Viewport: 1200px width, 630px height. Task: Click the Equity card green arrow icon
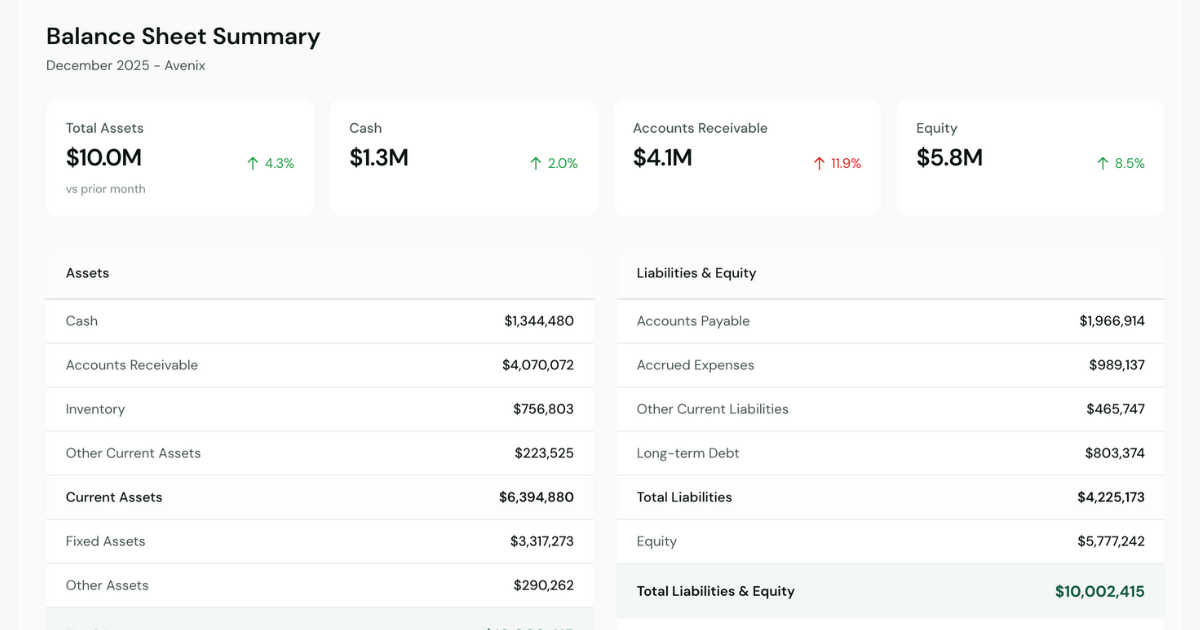tap(1103, 163)
